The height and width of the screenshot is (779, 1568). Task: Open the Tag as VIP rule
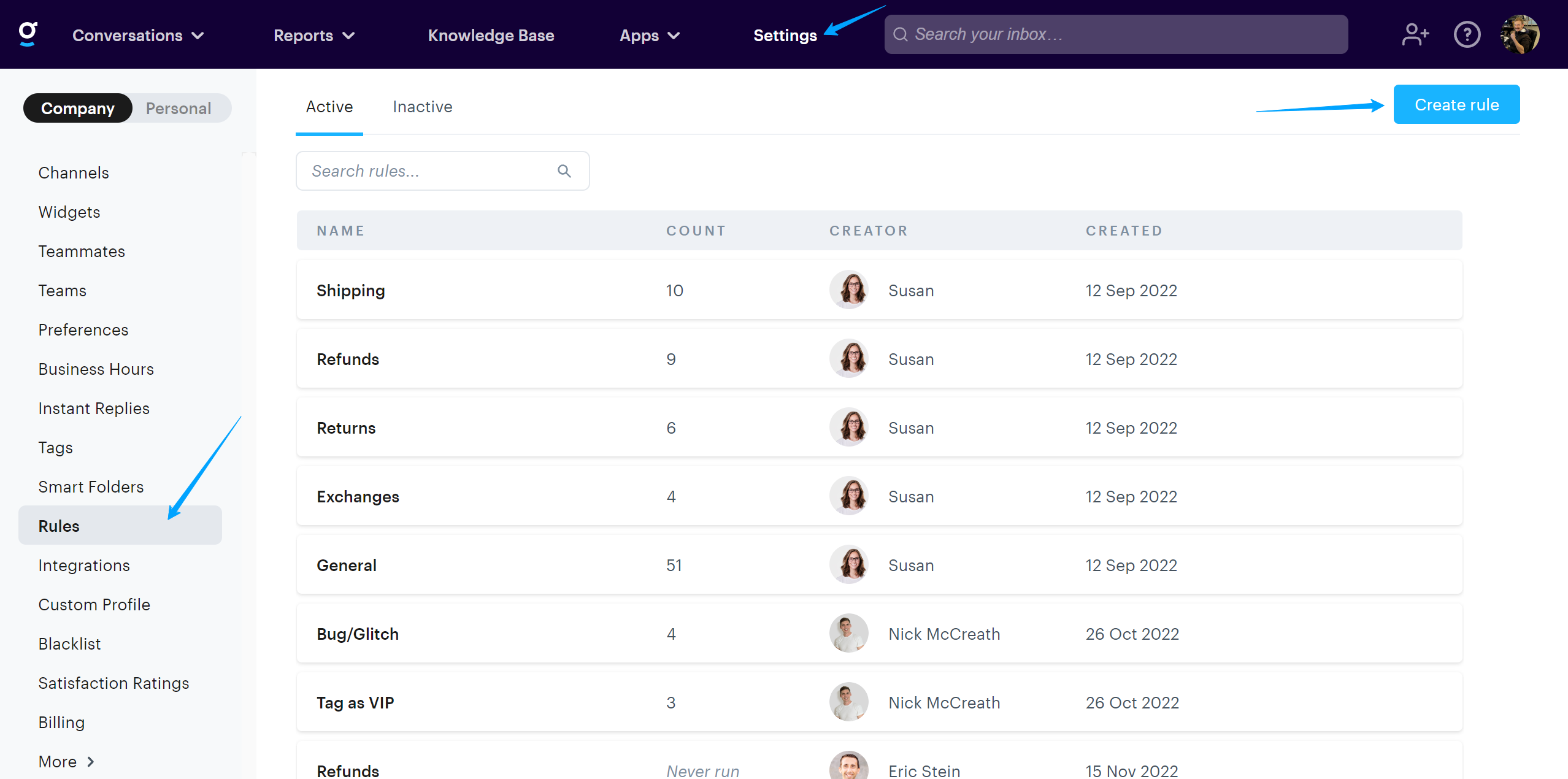[x=355, y=702]
